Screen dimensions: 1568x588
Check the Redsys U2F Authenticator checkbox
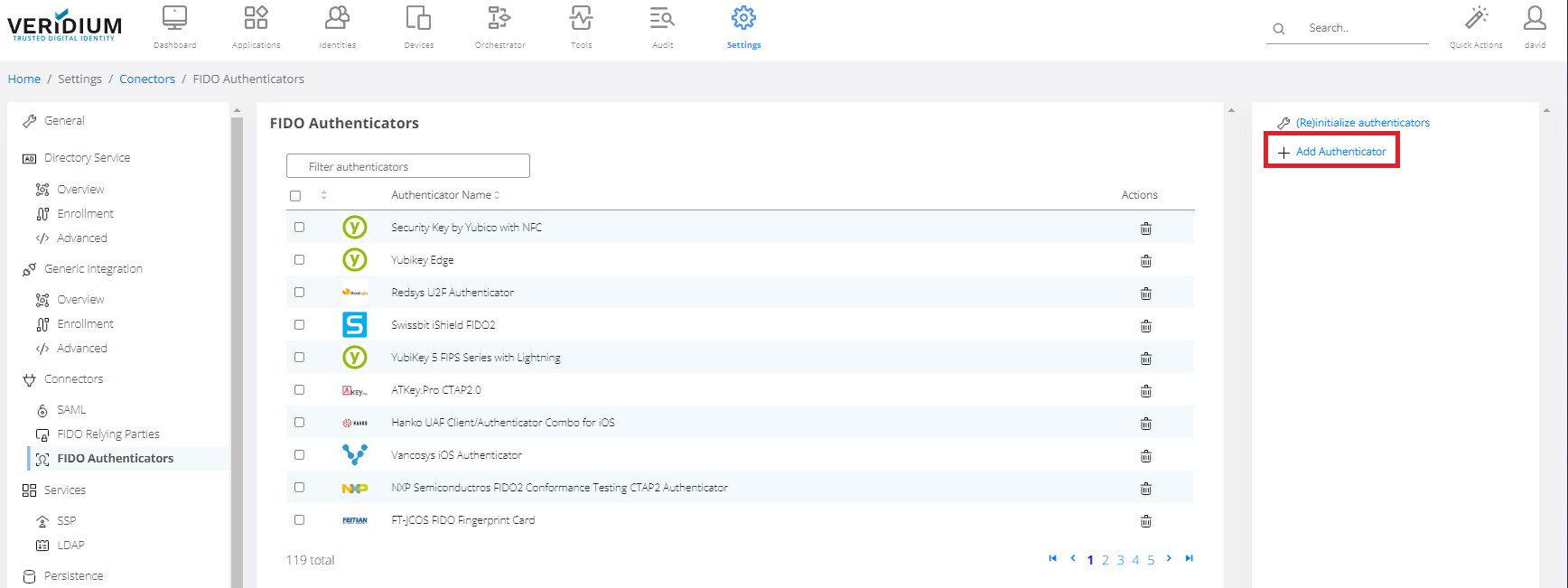[x=299, y=293]
